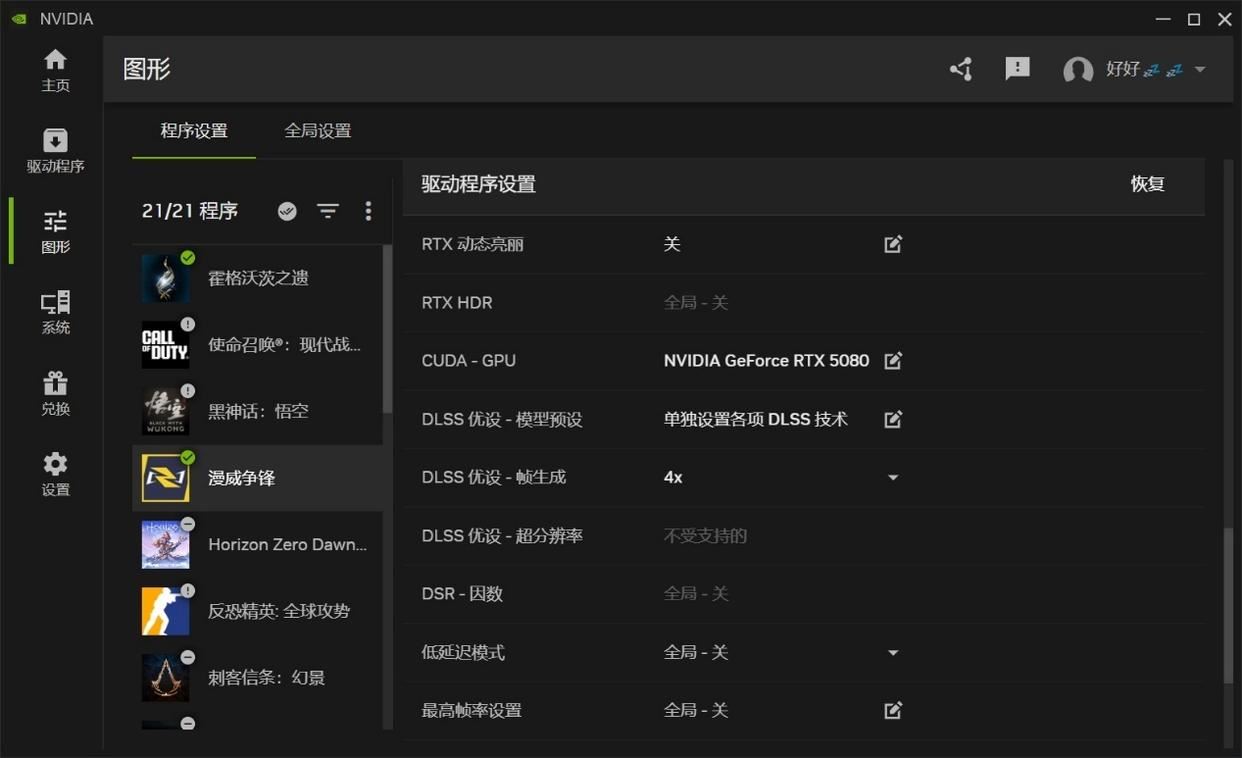Expand the DLSS 帧生成 4x dropdown

893,478
